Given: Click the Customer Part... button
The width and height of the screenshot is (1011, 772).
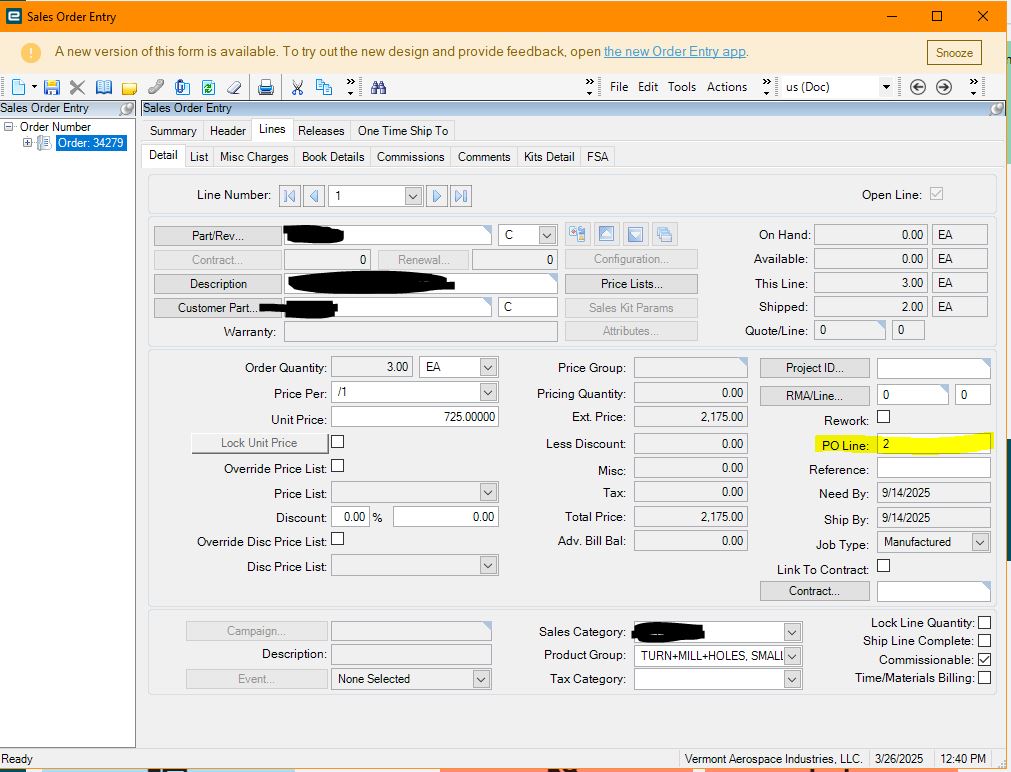Looking at the screenshot, I should pyautogui.click(x=218, y=308).
